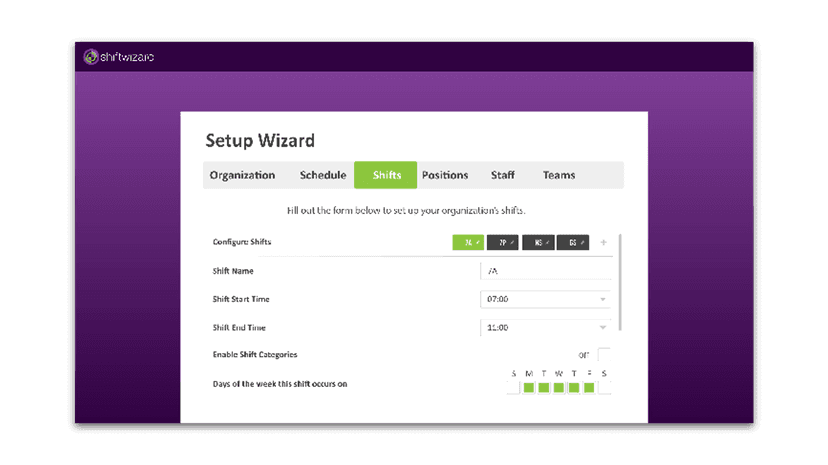The image size is (828, 465).
Task: Open the Shift Start Time dropdown
Action: pyautogui.click(x=545, y=299)
